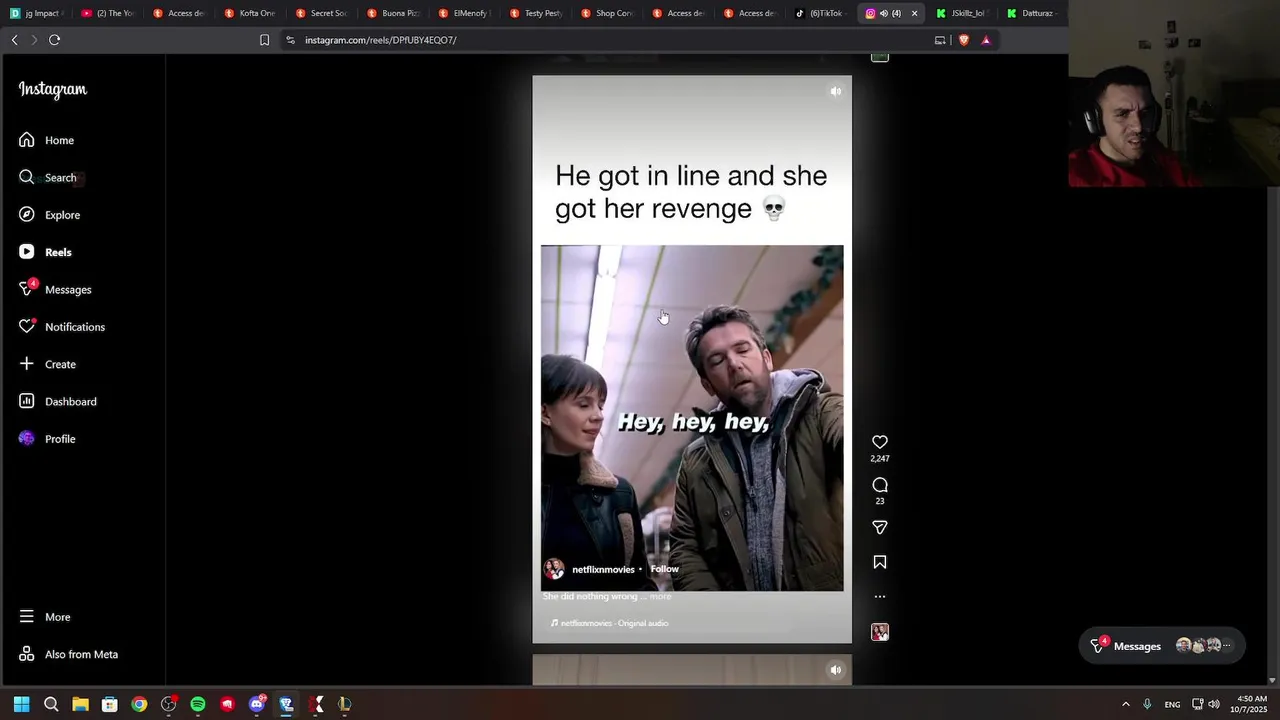Switch to the 'Secret Soc' tab

[x=321, y=13]
